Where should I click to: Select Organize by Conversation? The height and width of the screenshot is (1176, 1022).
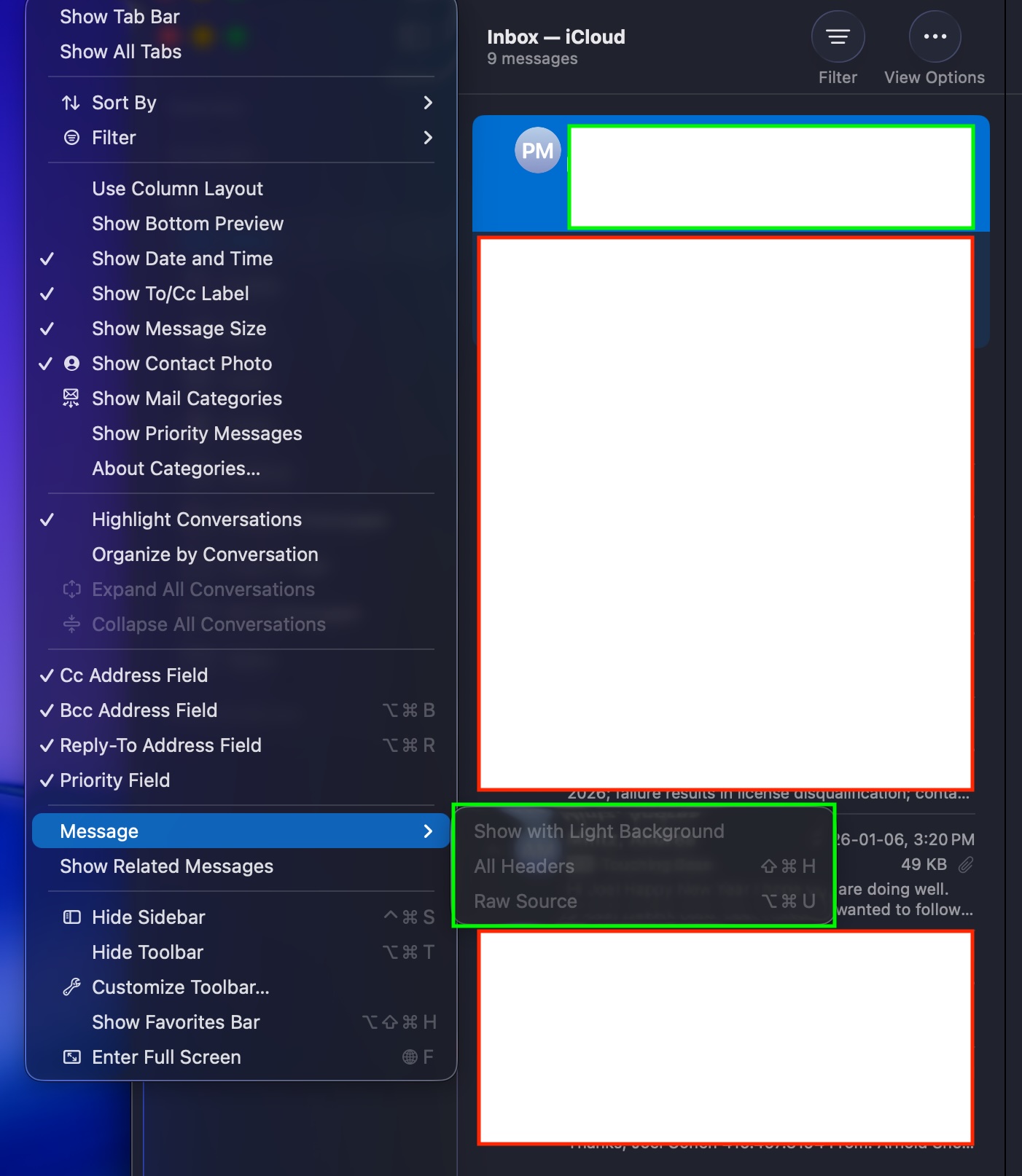tap(205, 554)
